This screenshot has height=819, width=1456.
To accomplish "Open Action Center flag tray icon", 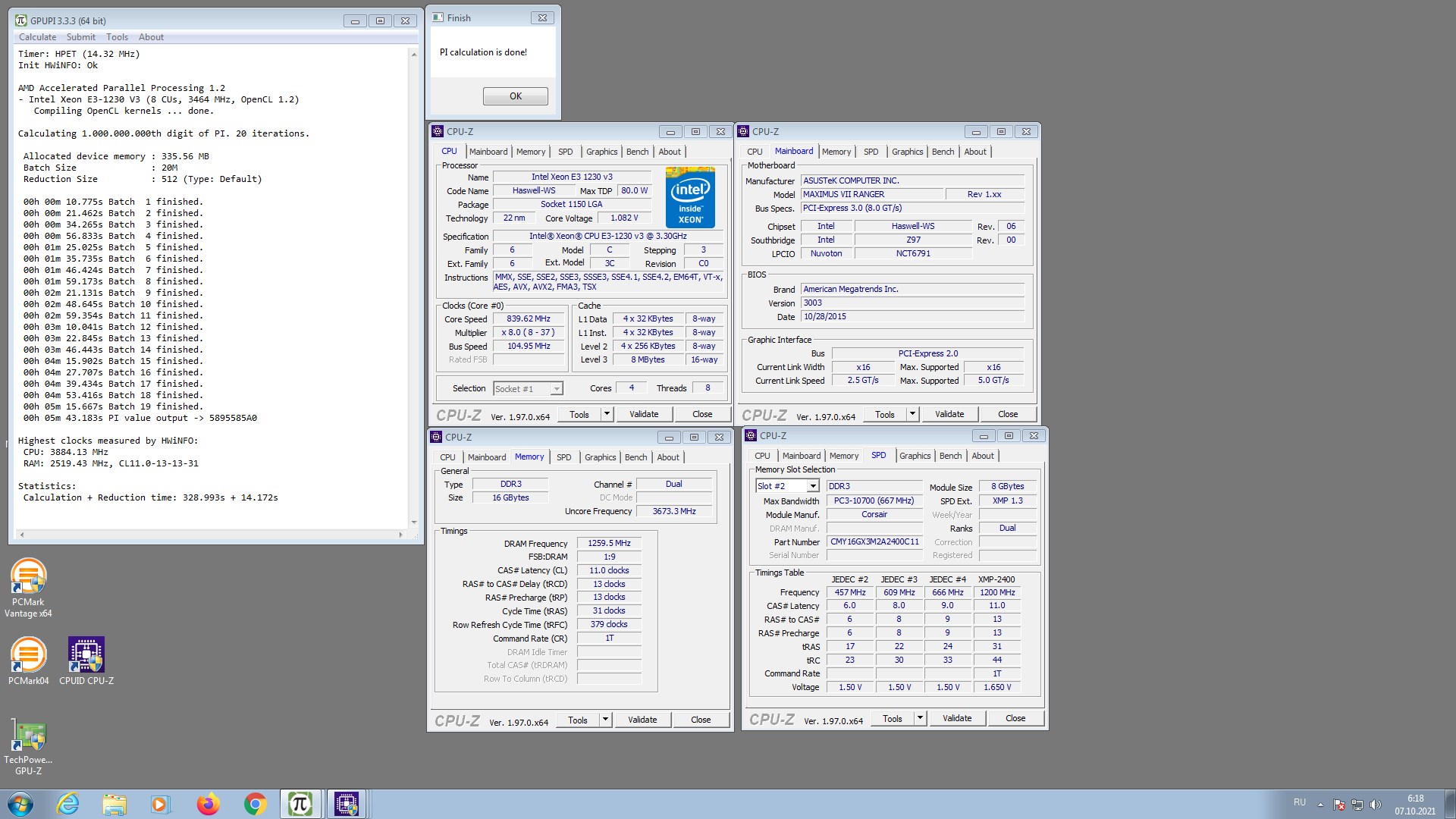I will click(x=1339, y=805).
